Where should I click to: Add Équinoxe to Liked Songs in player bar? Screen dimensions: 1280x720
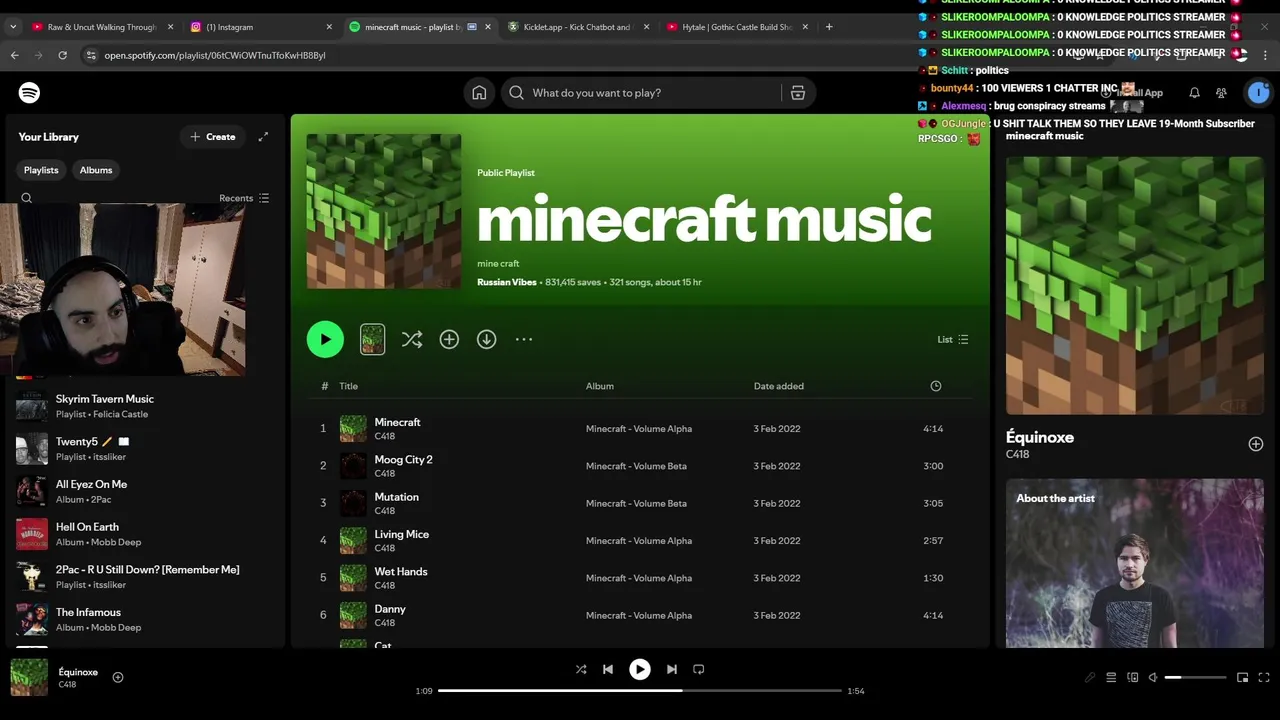point(117,678)
